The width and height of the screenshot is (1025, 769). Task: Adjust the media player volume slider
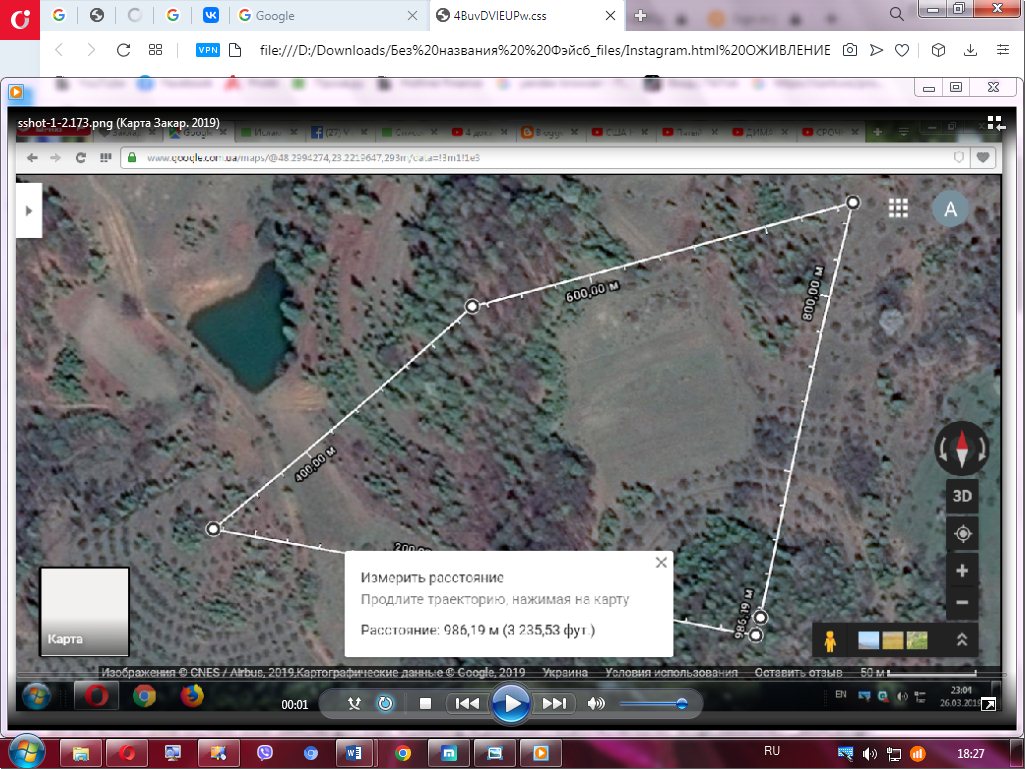652,704
